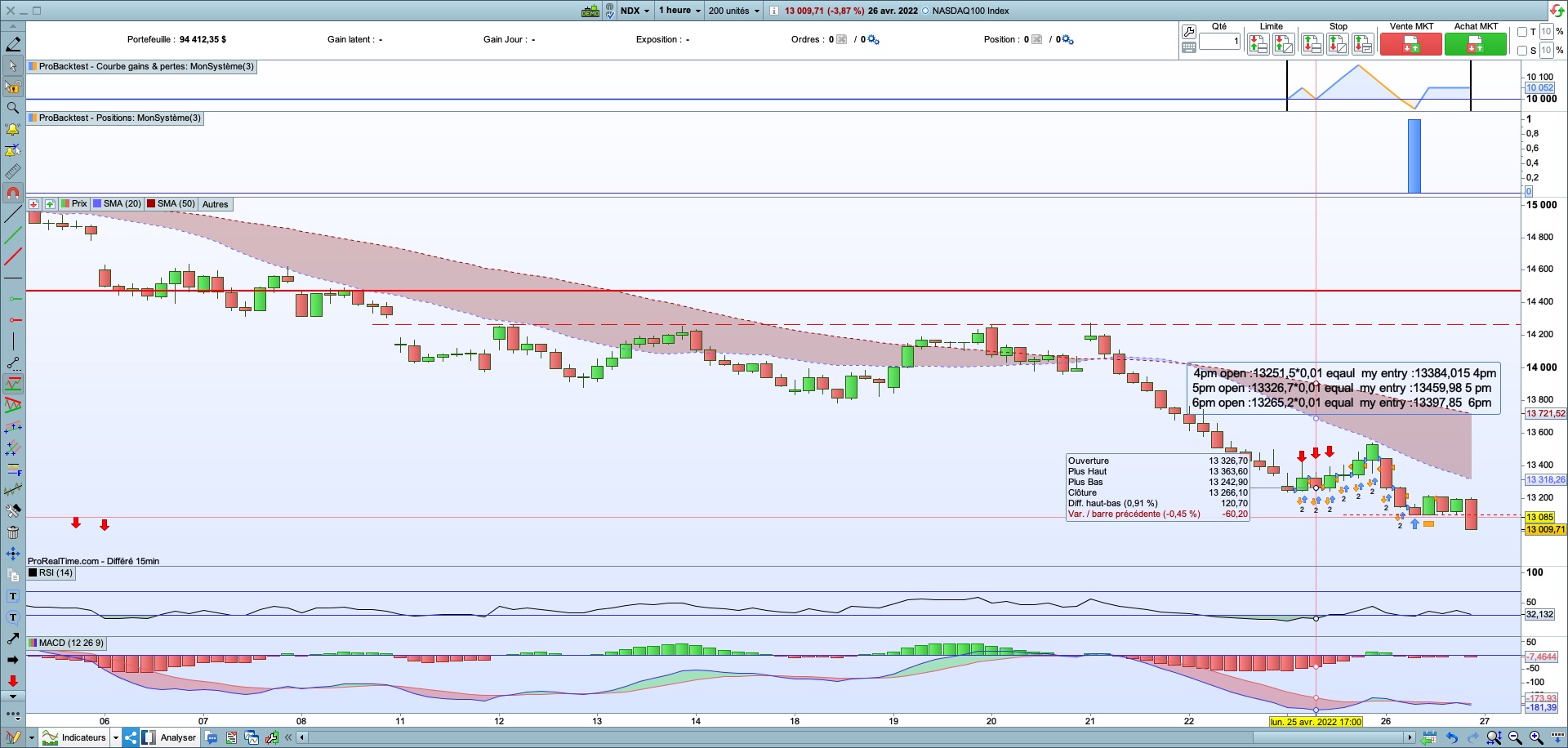Select the green trend line tool
This screenshot has height=748, width=1568.
tap(13, 236)
